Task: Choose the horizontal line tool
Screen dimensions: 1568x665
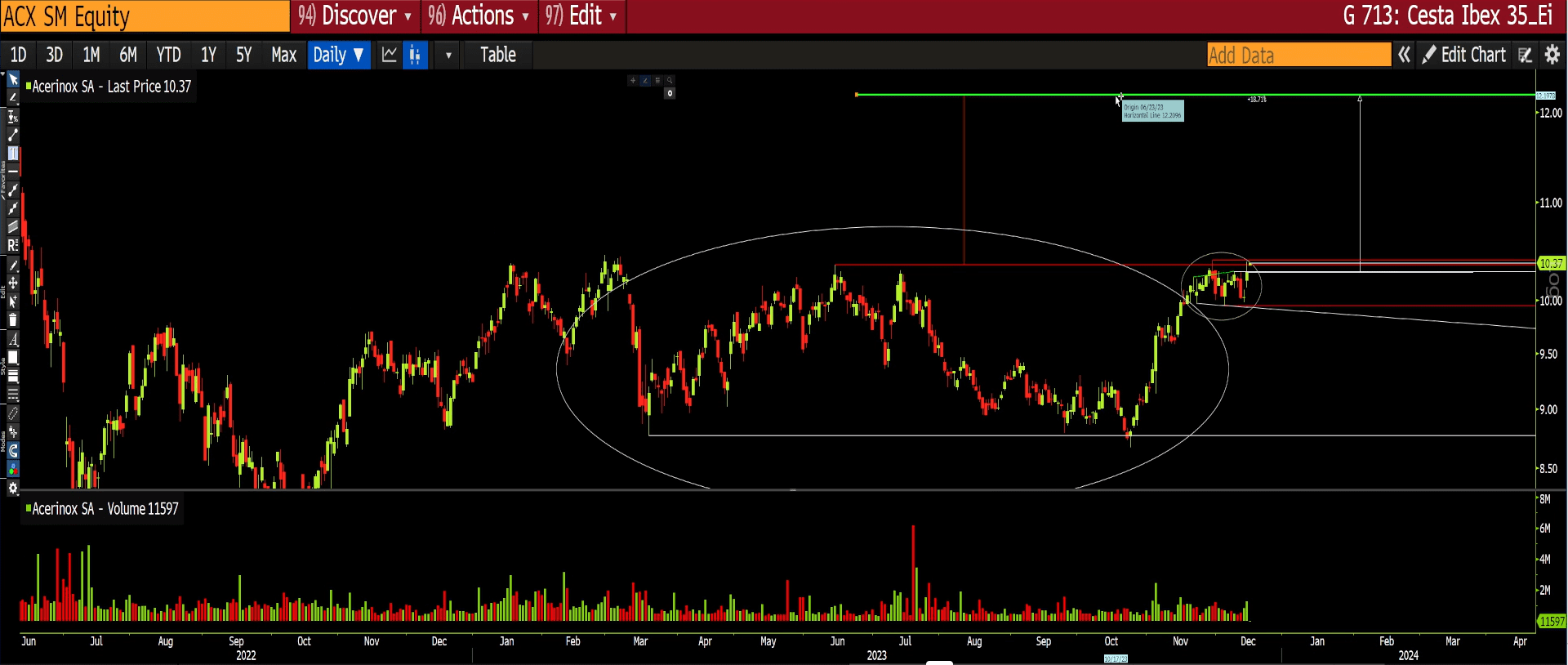Action: pyautogui.click(x=13, y=171)
